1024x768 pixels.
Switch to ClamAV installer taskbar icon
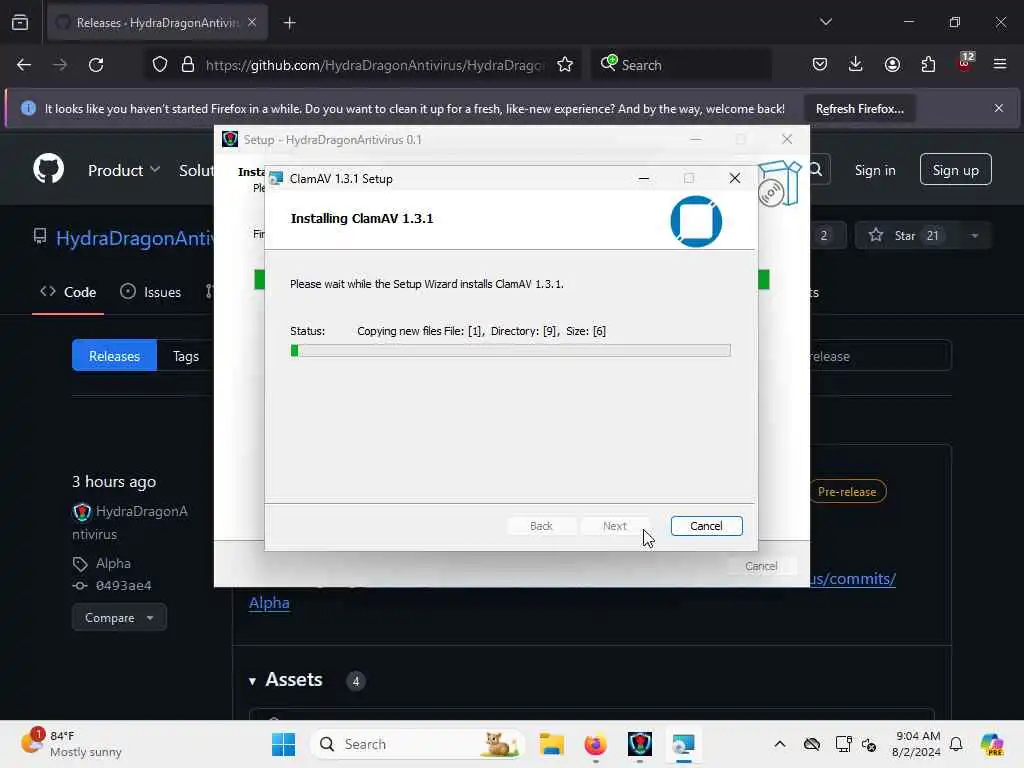[683, 744]
